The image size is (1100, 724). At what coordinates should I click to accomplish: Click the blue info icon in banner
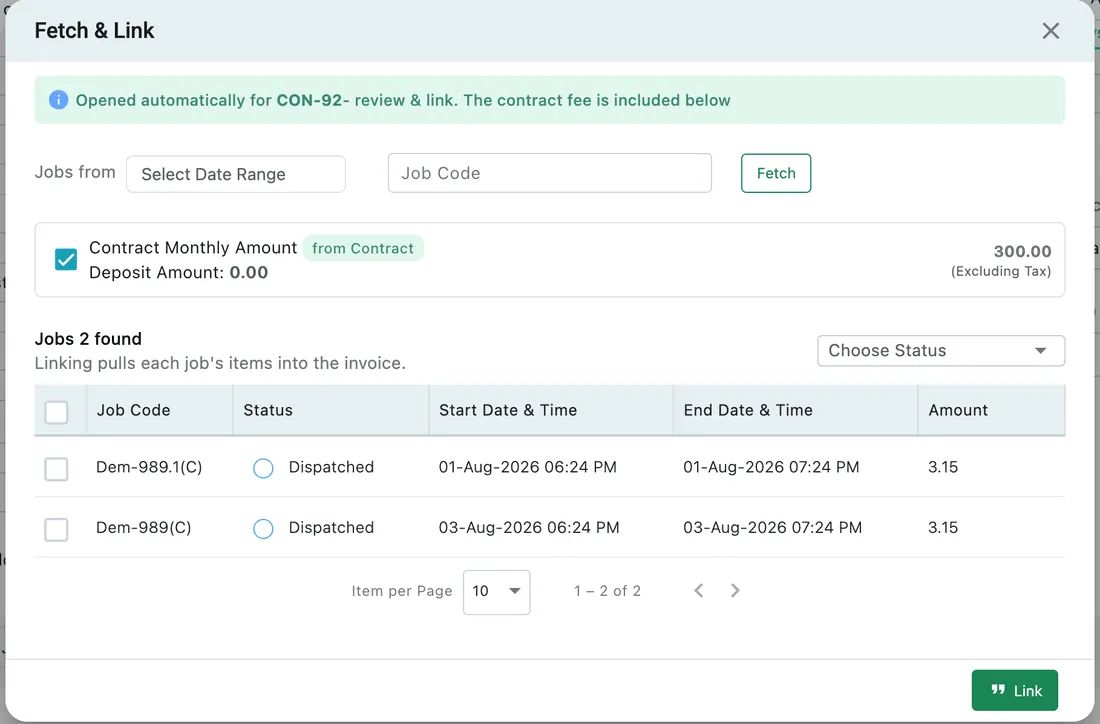point(58,100)
